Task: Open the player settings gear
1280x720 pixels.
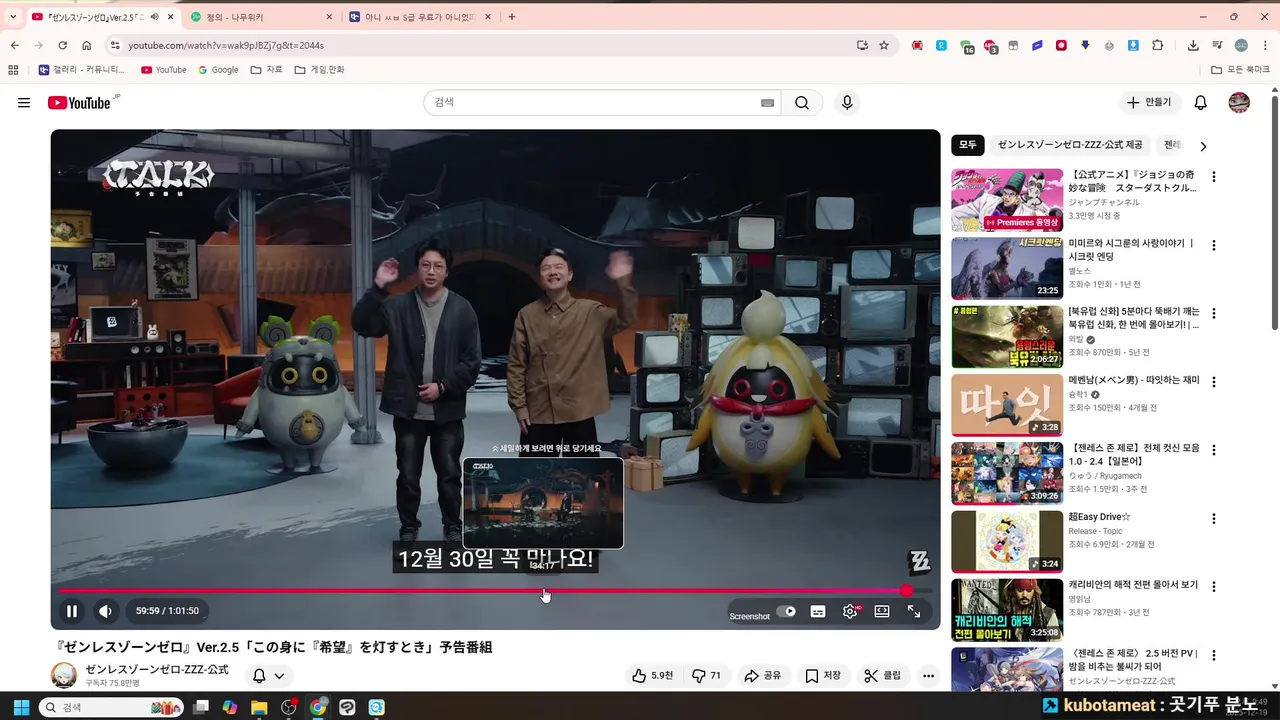Action: click(x=850, y=611)
